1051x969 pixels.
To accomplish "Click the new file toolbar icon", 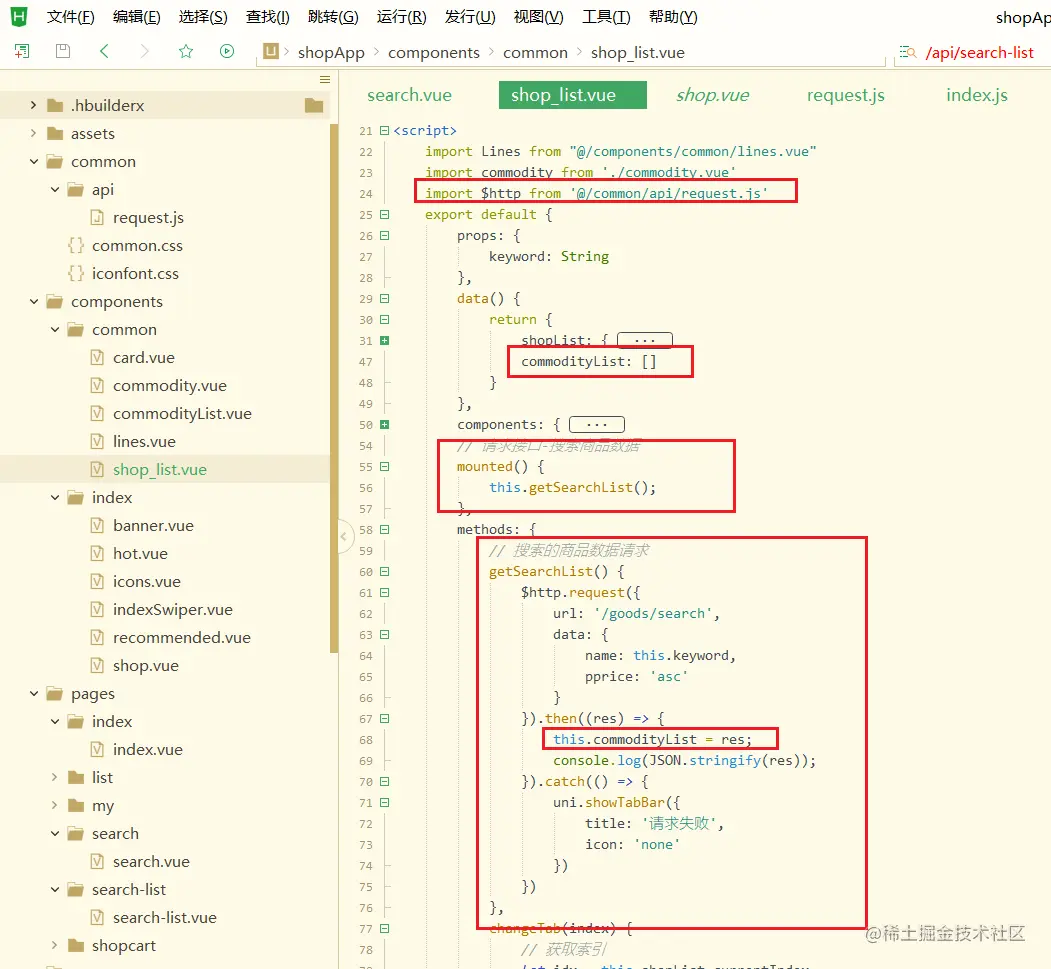I will [22, 51].
